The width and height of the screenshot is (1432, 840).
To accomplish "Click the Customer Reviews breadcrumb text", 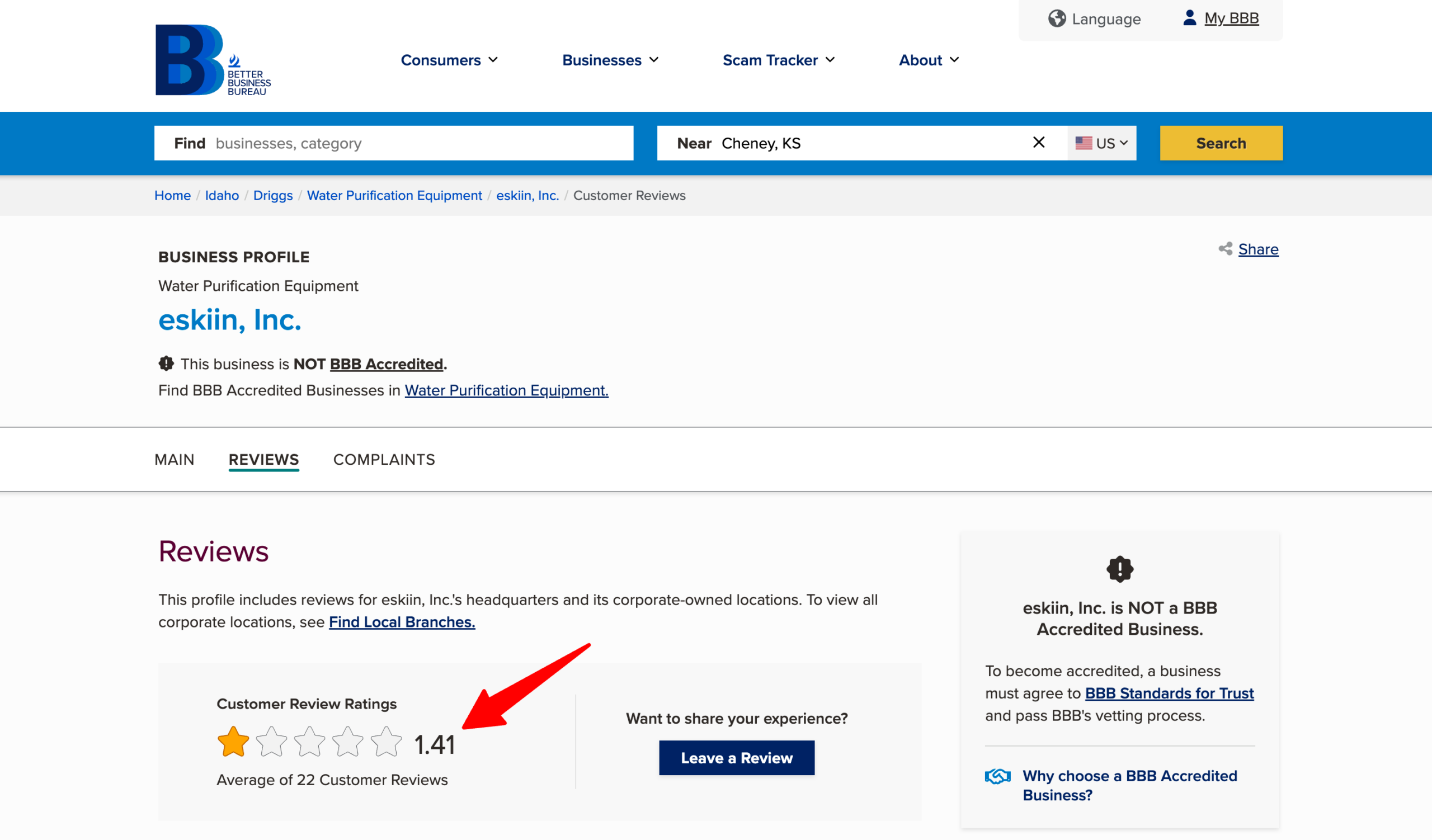I will click(x=629, y=195).
